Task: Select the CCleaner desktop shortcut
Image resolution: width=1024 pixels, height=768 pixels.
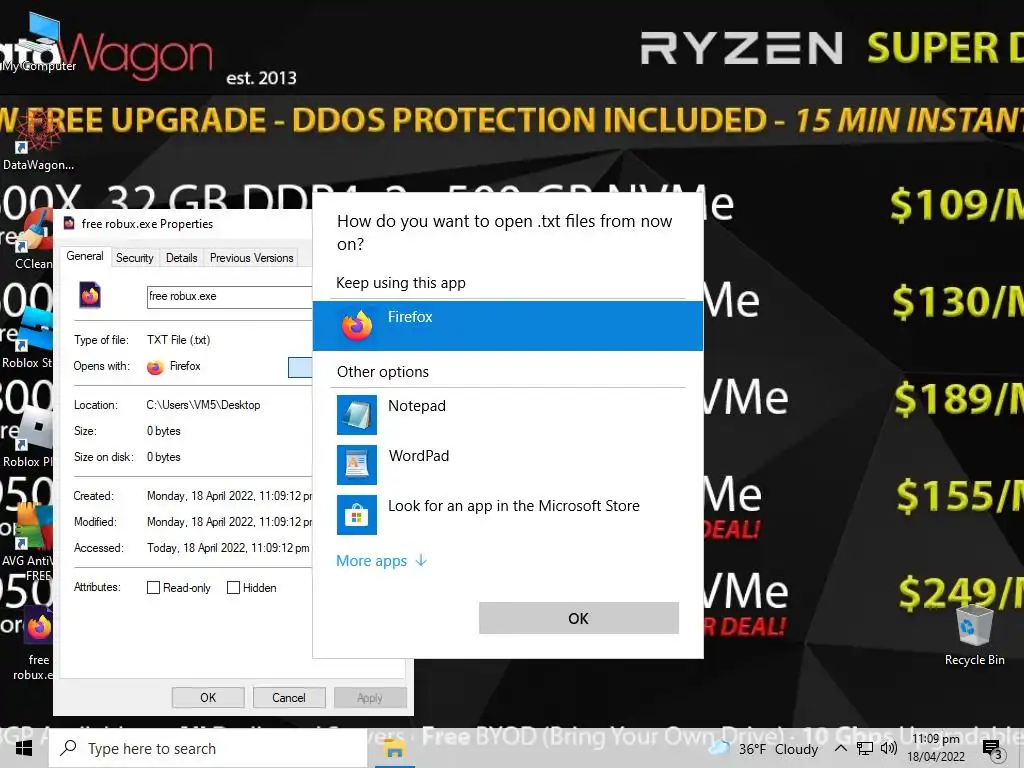Action: 33,239
